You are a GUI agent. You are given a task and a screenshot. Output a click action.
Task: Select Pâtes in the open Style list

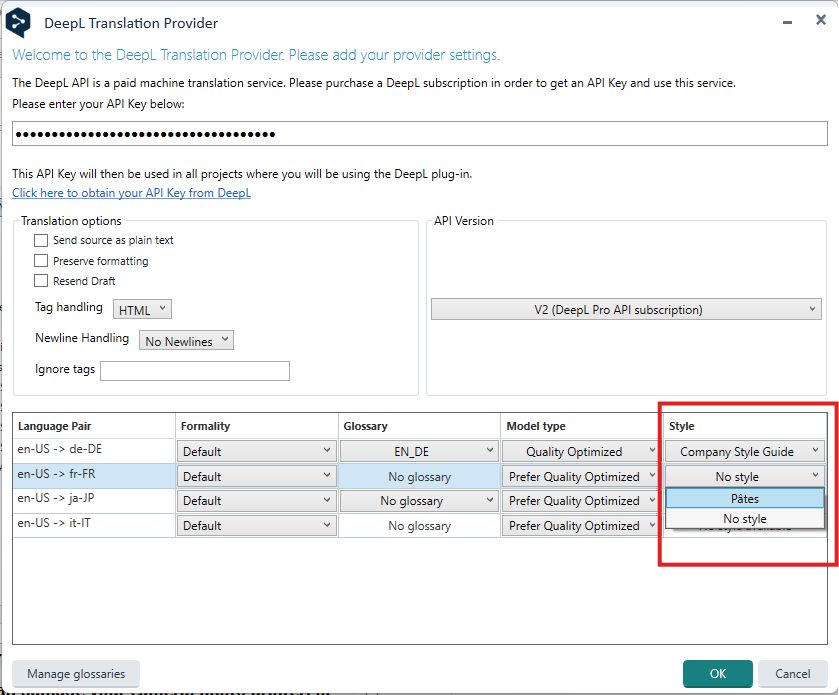(744, 498)
